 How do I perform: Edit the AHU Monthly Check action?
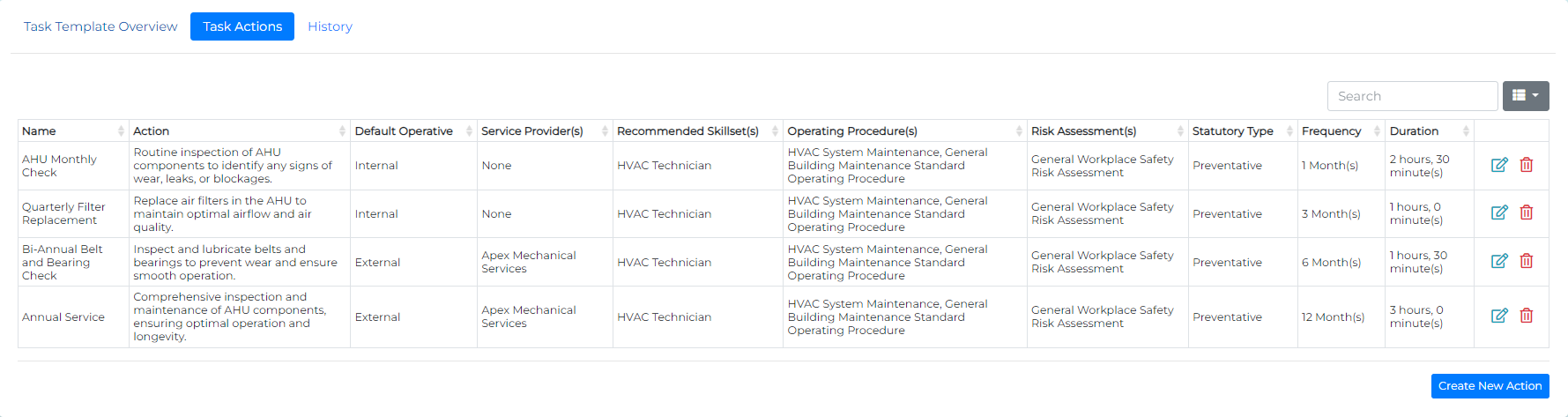coord(1498,165)
